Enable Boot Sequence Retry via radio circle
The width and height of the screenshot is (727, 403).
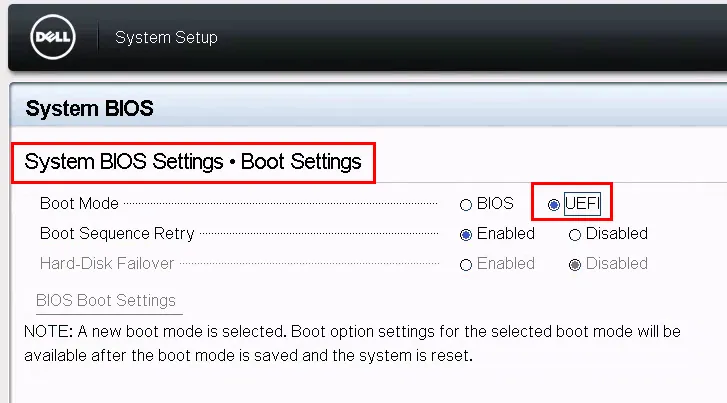pyautogui.click(x=466, y=235)
